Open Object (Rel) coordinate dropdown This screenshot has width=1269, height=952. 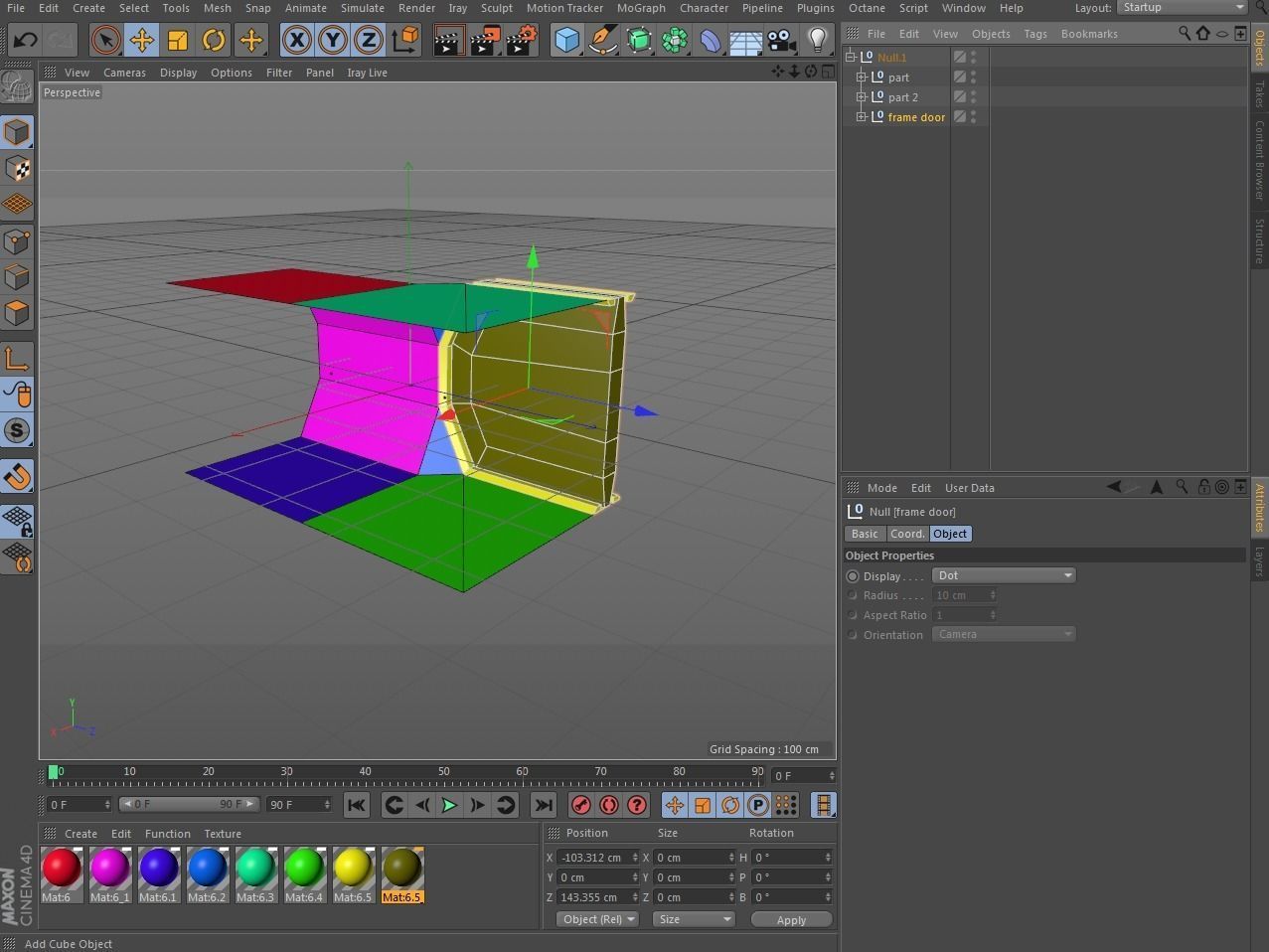(597, 919)
